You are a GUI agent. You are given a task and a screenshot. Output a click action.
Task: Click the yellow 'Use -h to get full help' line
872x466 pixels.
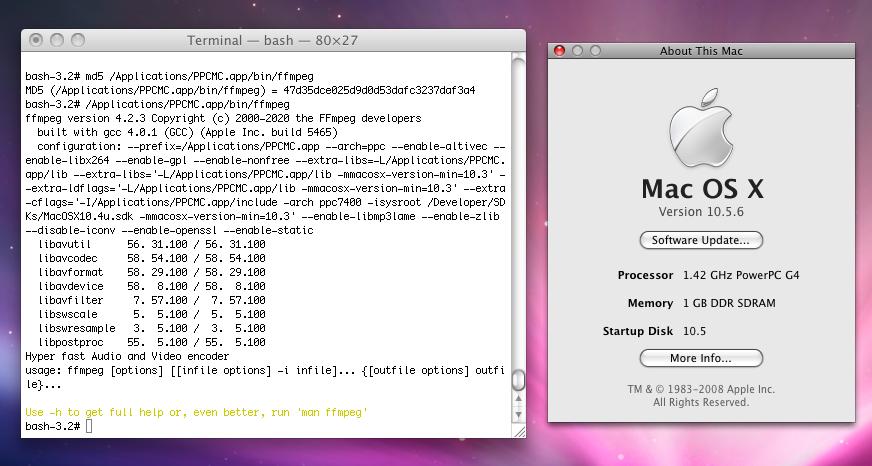pos(197,413)
